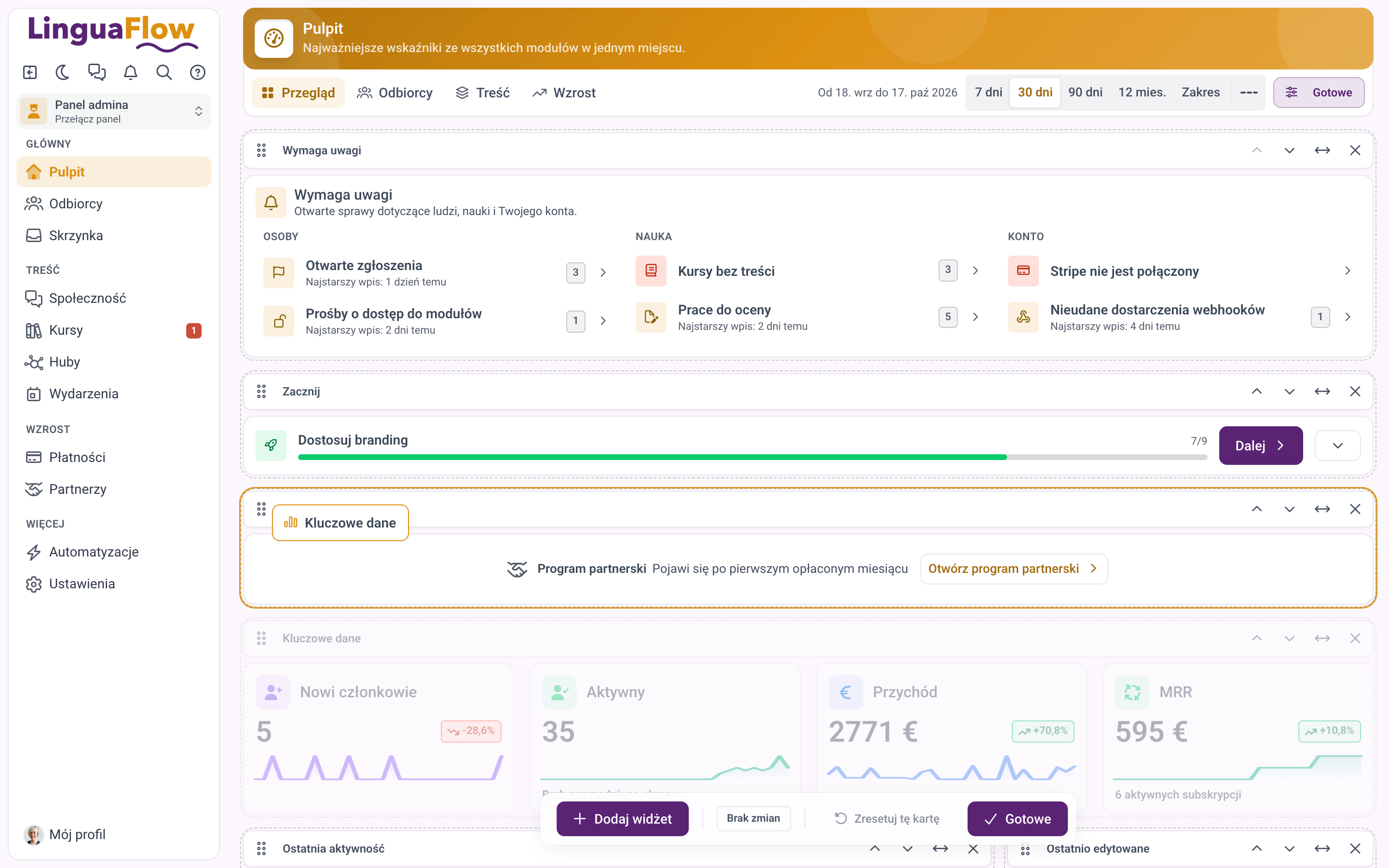Select the 7 dni range option
This screenshot has height=868, width=1389.
[988, 93]
